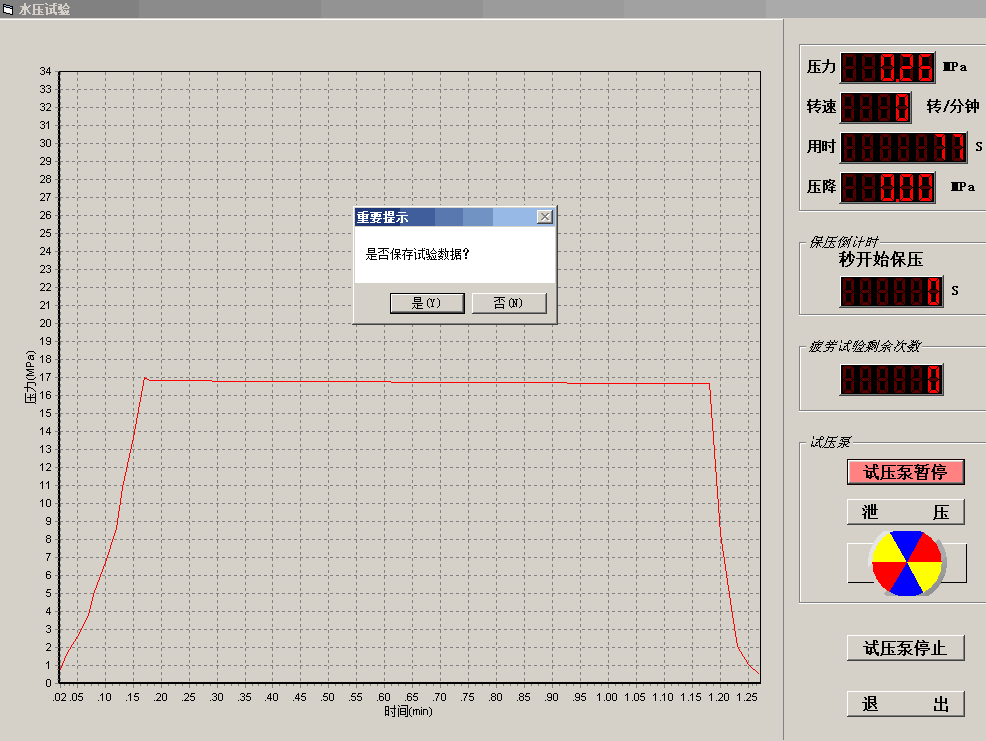Viewport: 986px width, 741px height.
Task: Close the 重要提示 dialog with X
Action: [x=544, y=217]
